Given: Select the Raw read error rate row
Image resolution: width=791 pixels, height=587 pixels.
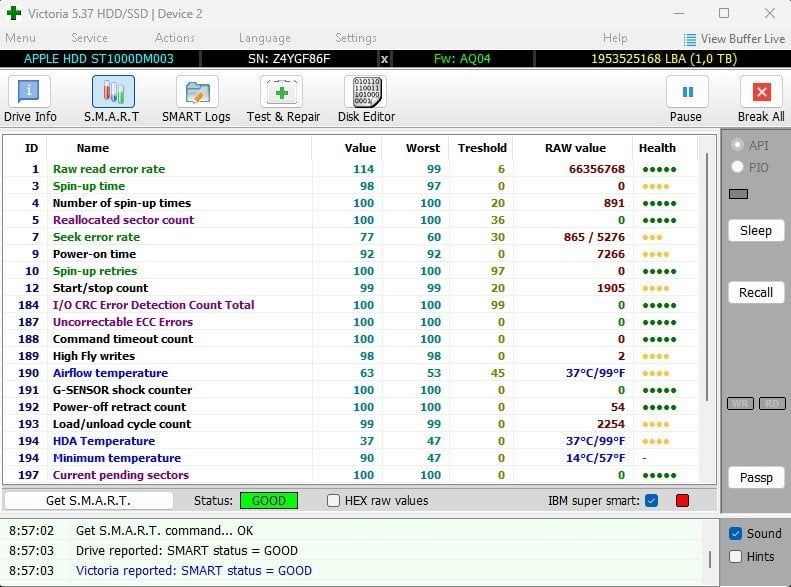Looking at the screenshot, I should (x=351, y=169).
